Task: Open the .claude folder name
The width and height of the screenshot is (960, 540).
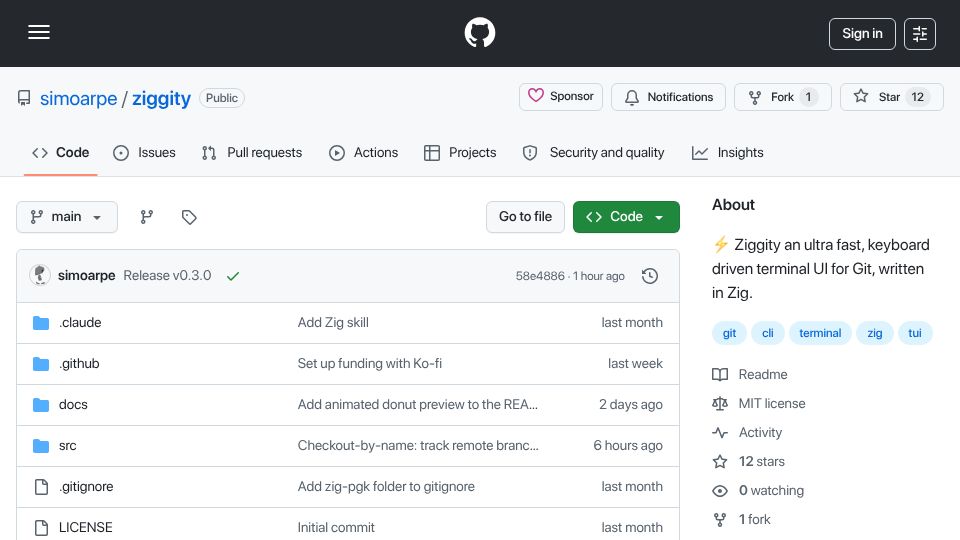Action: 80,323
